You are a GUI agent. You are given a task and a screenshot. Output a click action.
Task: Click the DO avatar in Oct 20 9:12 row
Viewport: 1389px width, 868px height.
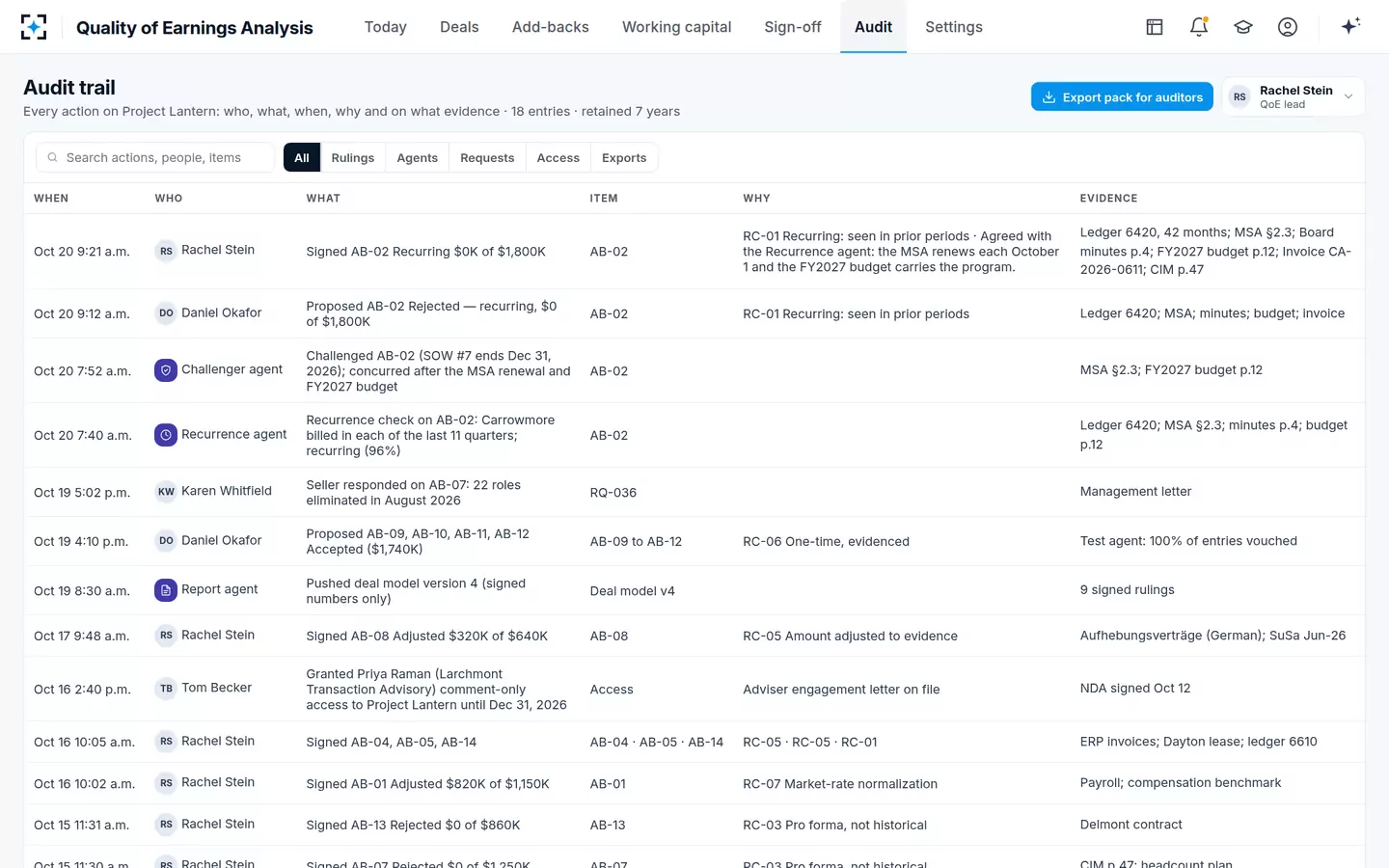[166, 312]
